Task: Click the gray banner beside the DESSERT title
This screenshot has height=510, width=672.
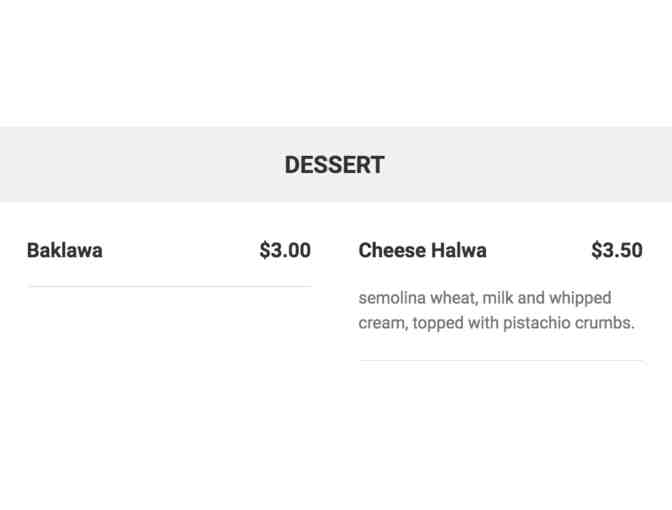Action: tap(120, 165)
